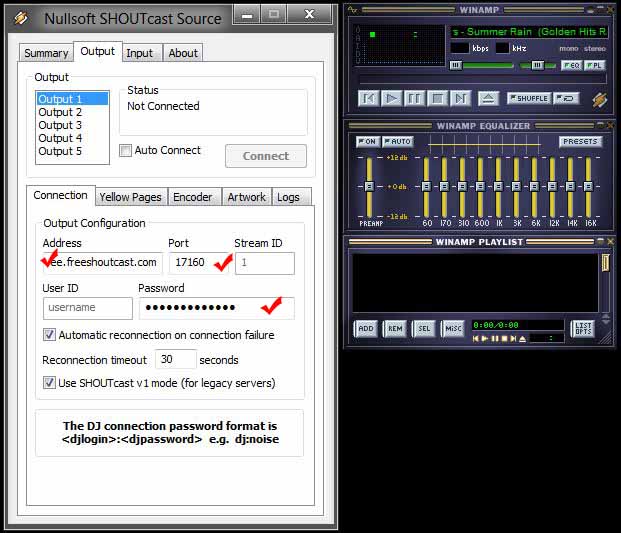This screenshot has height=533, width=621.
Task: Open Artwork tab
Action: click(x=246, y=197)
